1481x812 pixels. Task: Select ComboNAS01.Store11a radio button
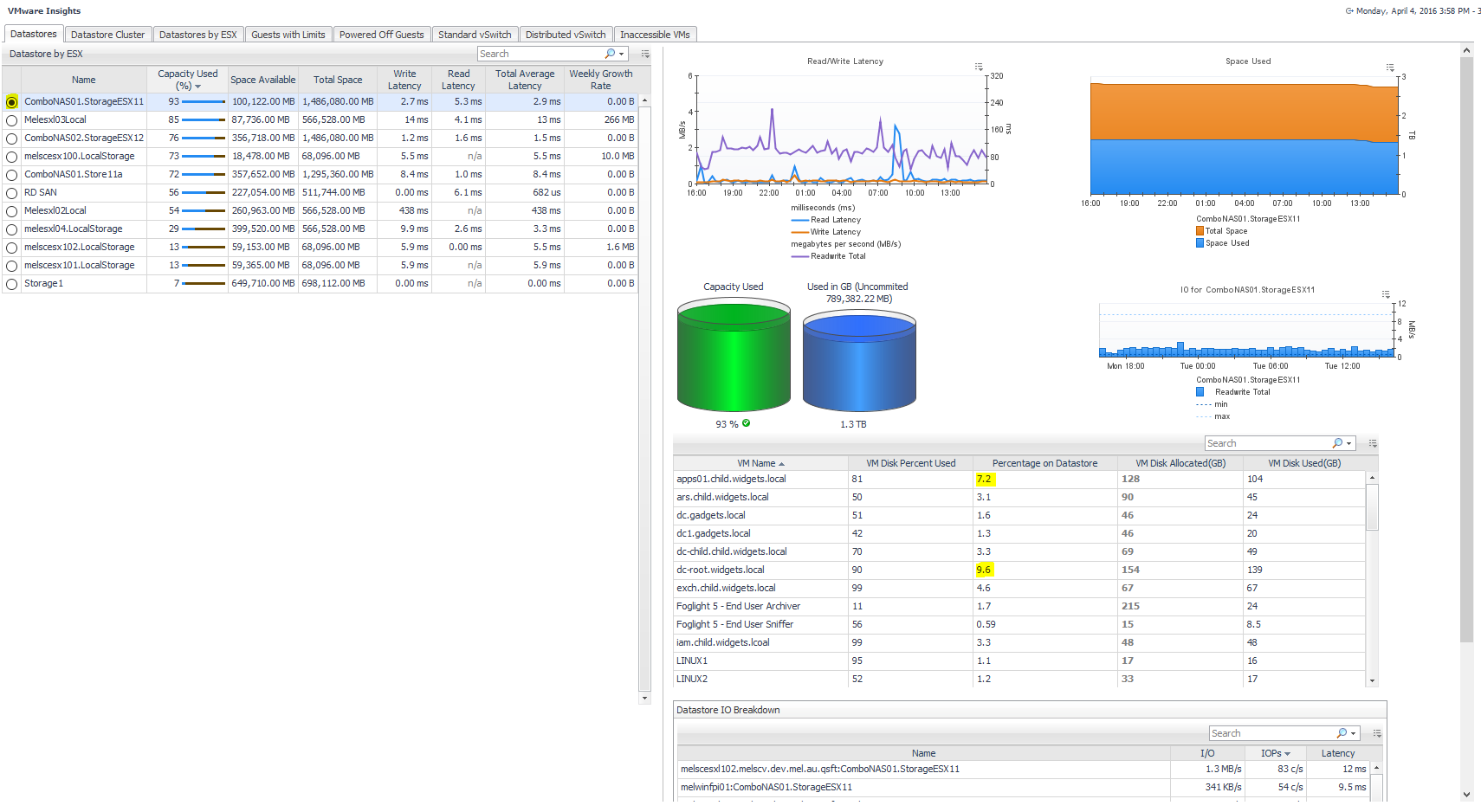pos(11,175)
